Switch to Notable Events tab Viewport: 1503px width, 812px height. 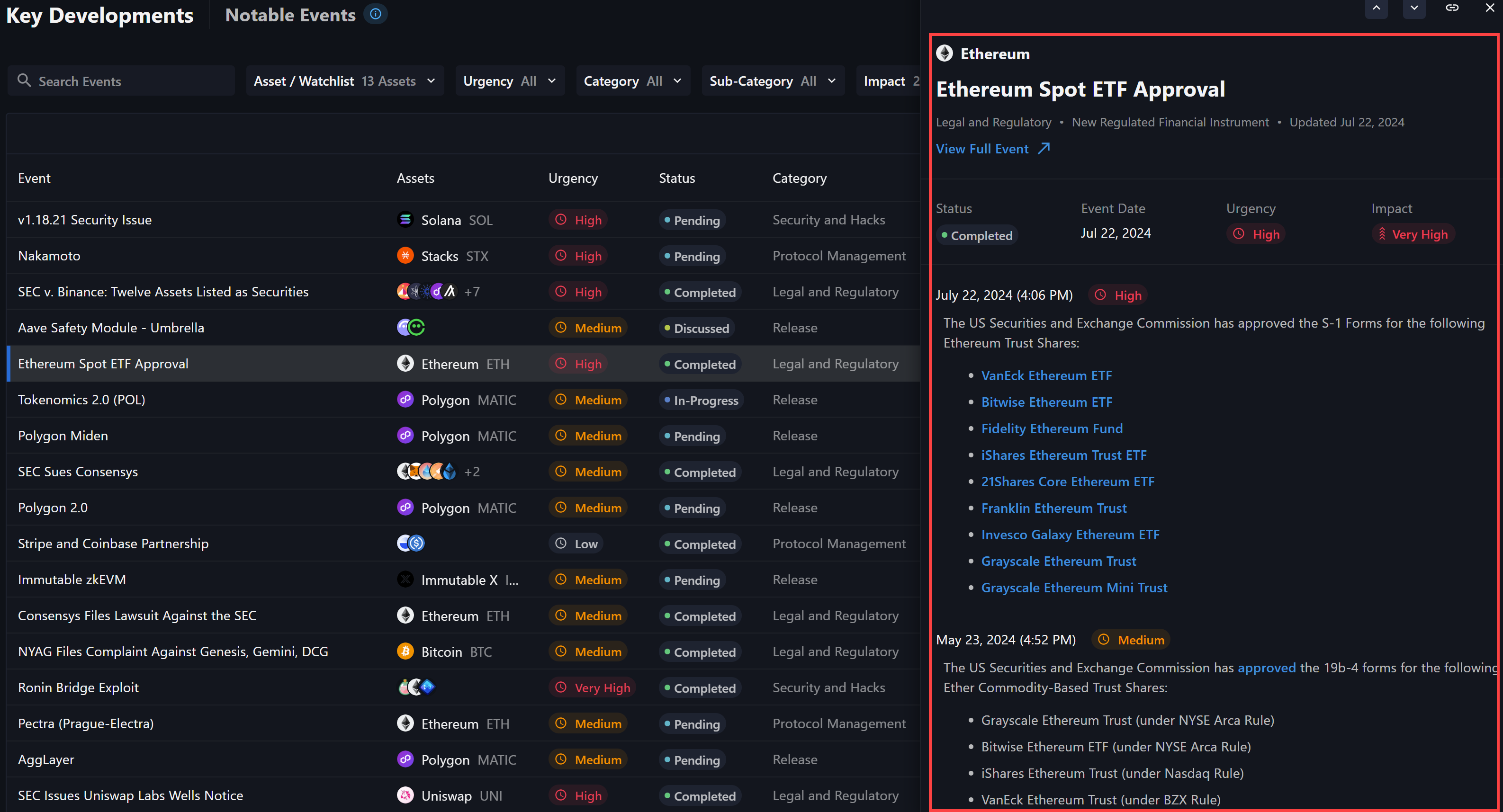point(290,15)
